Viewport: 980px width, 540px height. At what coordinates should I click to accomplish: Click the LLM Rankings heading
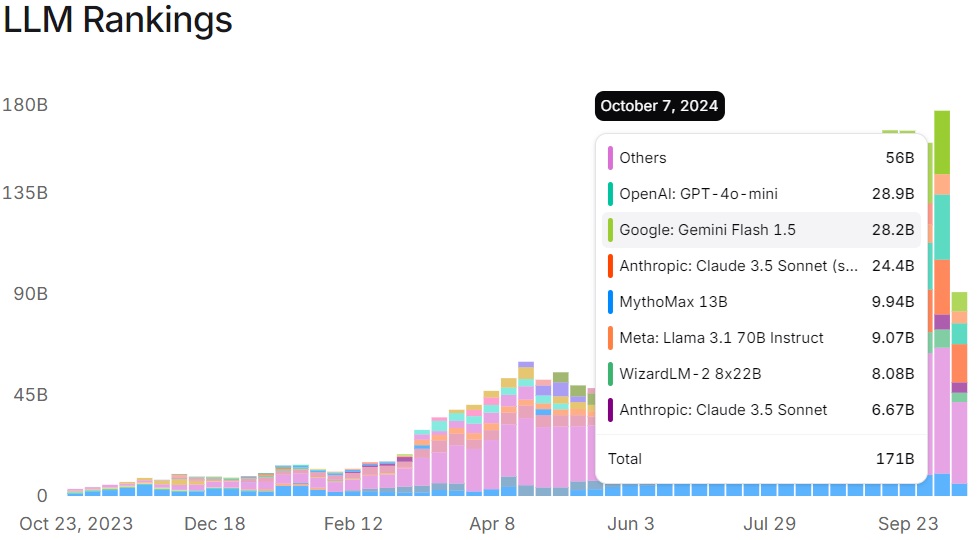[x=117, y=20]
